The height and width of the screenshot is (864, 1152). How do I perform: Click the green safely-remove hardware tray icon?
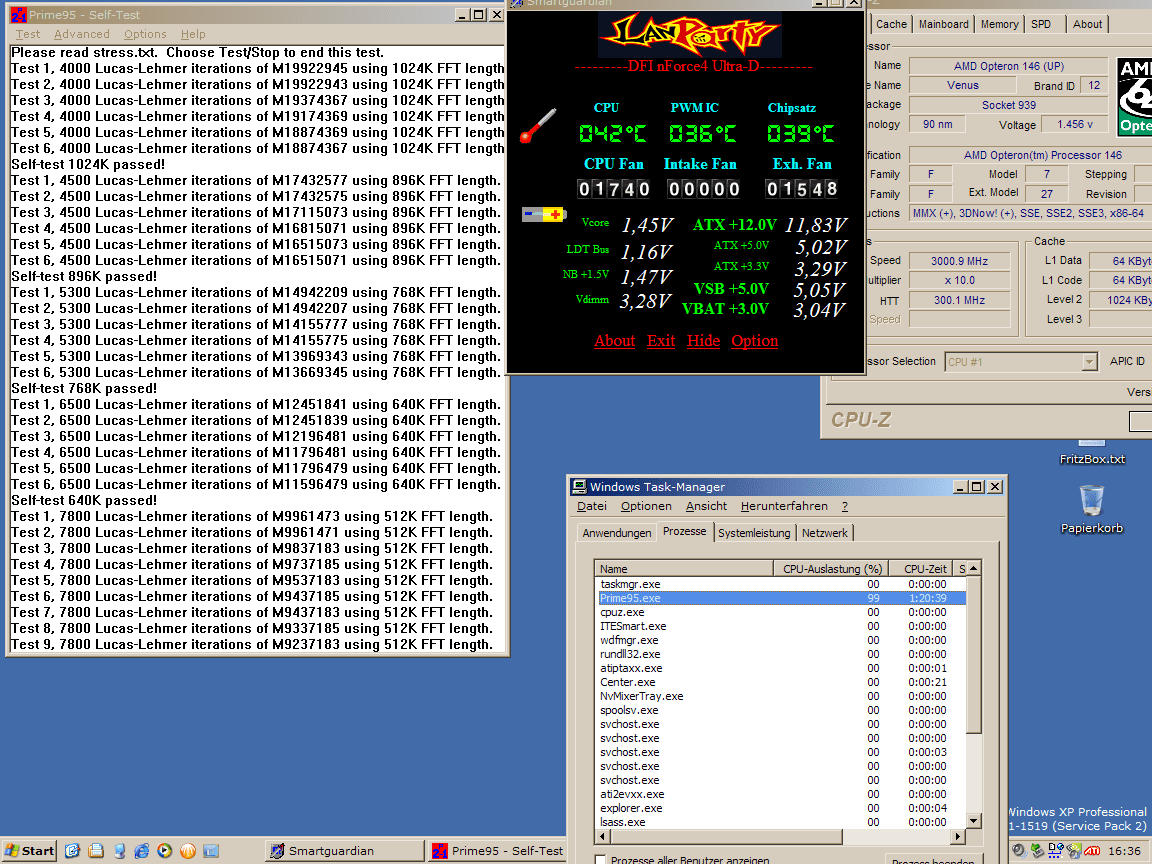(x=1037, y=851)
